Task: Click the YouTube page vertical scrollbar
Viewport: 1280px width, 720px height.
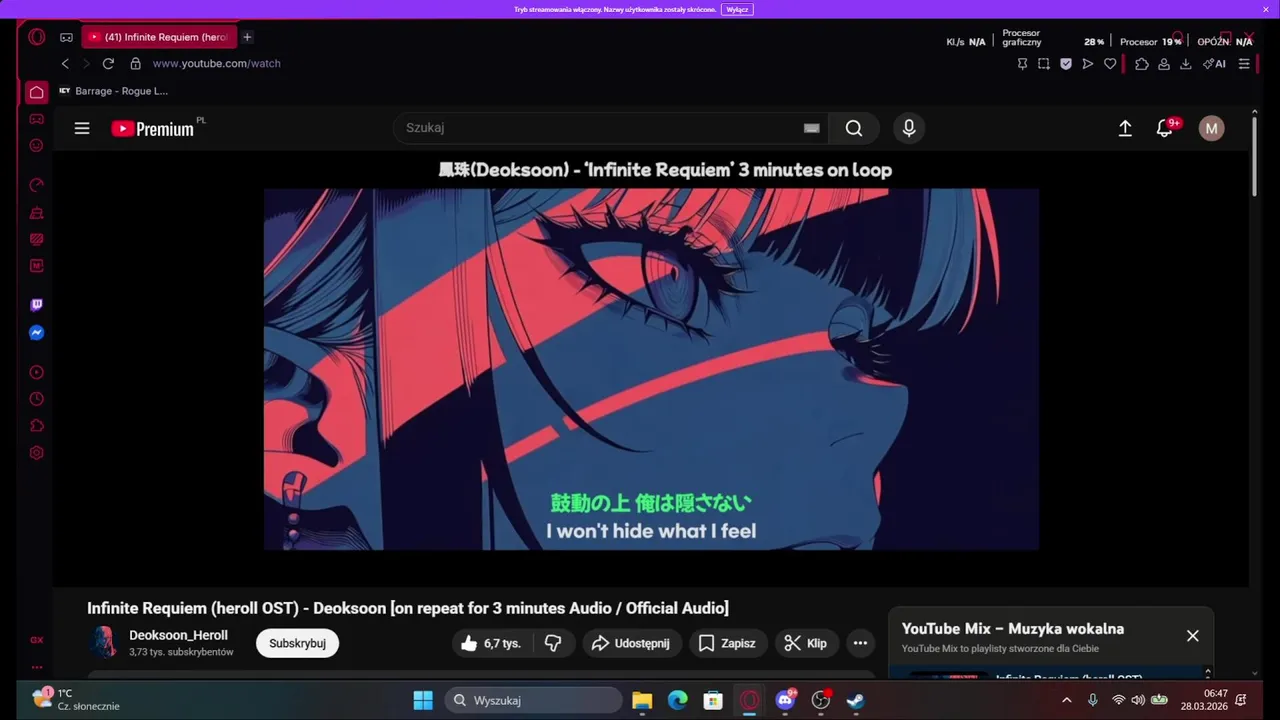Action: pos(1253,155)
